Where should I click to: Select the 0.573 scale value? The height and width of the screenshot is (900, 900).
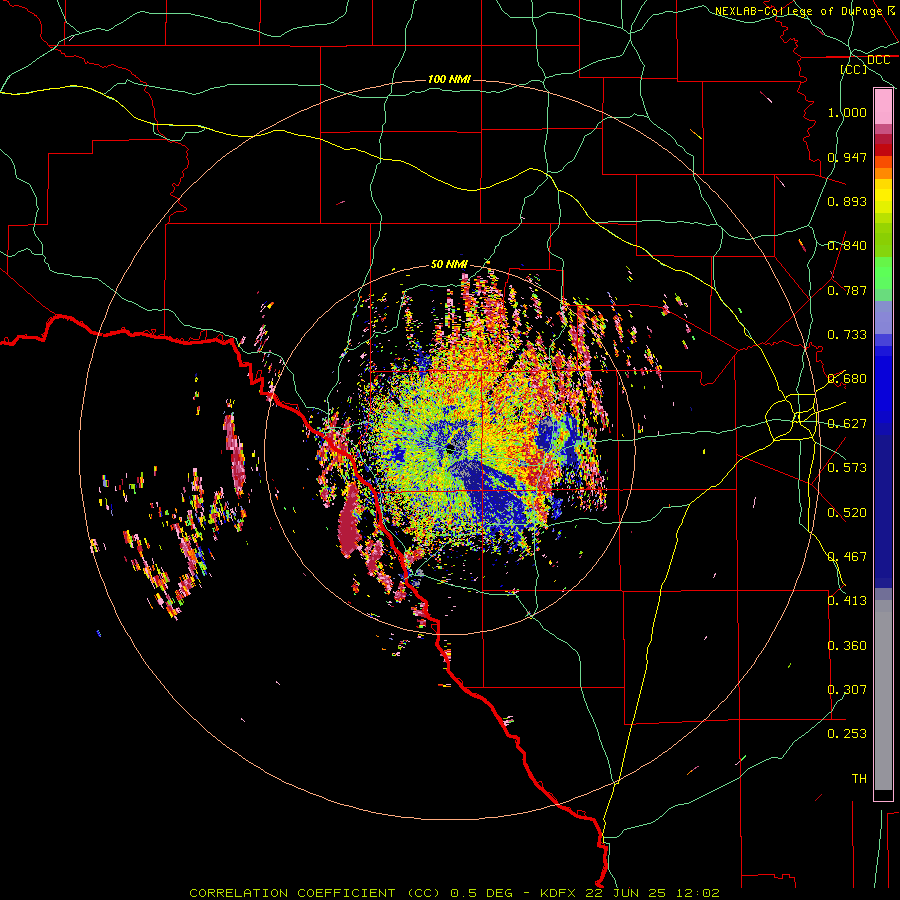[x=847, y=467]
